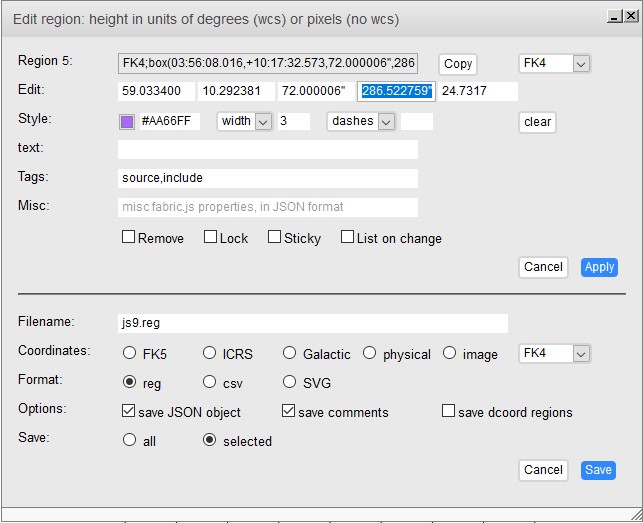Expand the width style dropdown
This screenshot has height=523, width=643.
coord(245,121)
